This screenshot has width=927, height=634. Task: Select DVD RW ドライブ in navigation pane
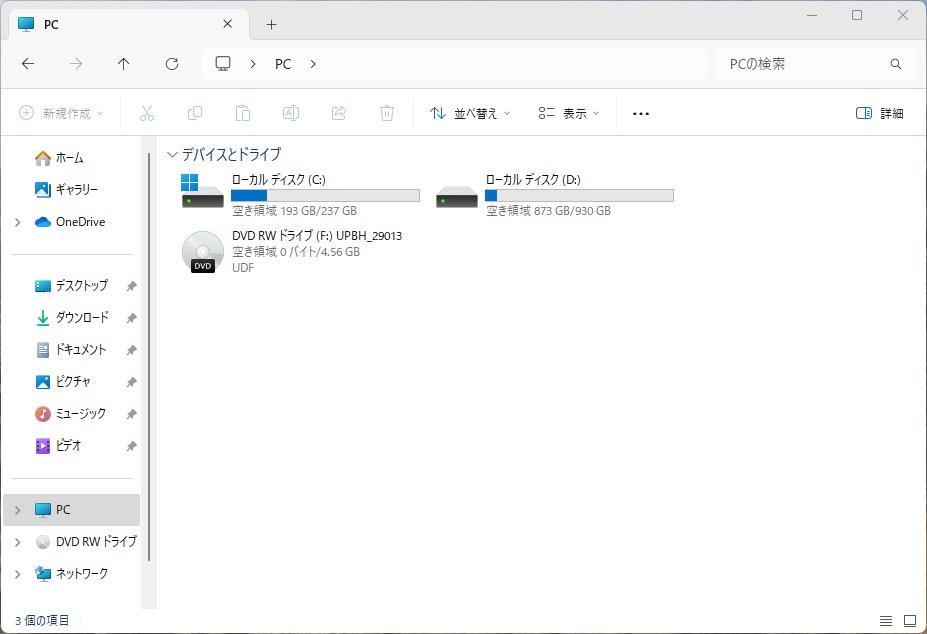point(86,542)
